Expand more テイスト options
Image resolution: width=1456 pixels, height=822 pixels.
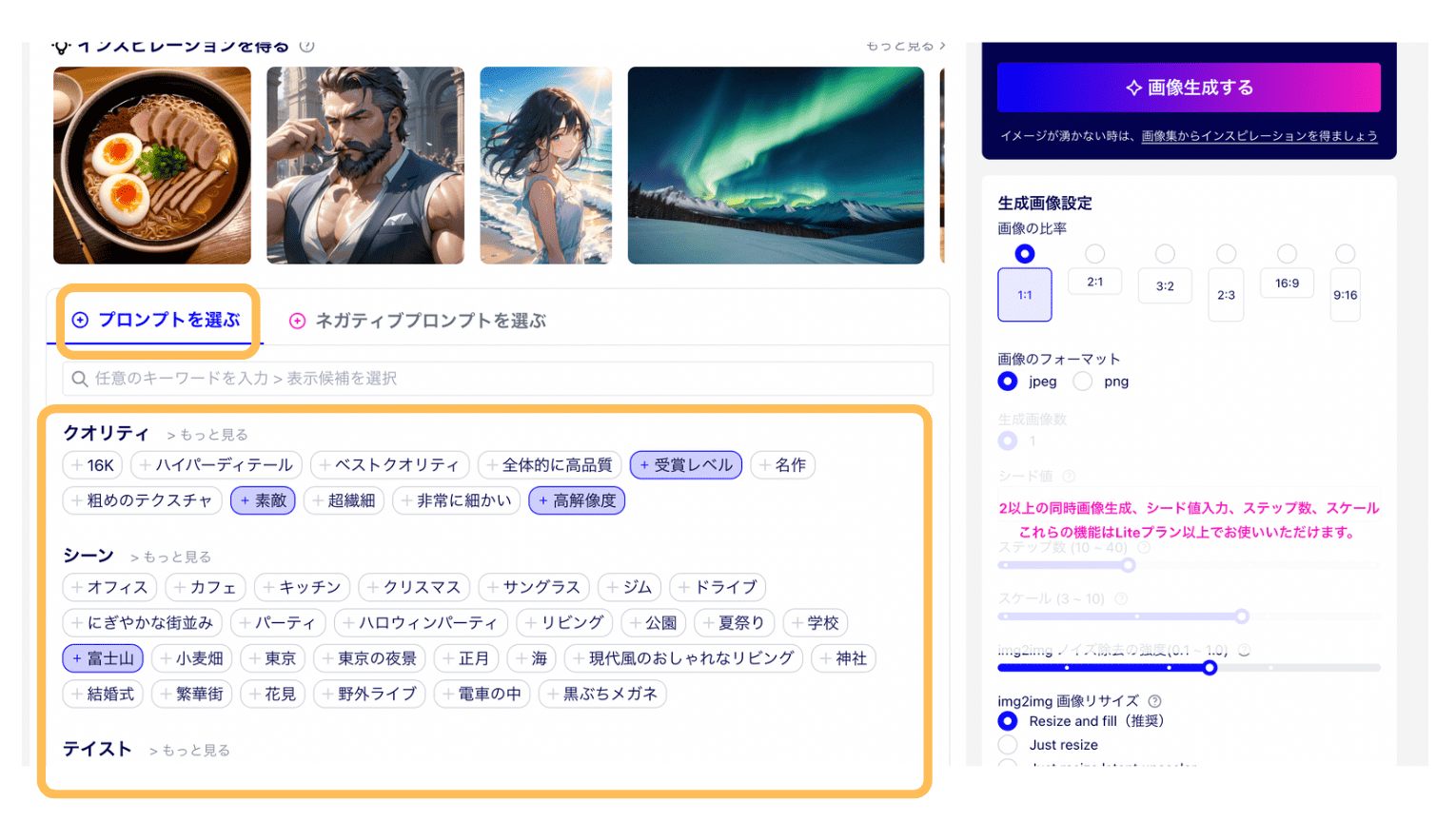pyautogui.click(x=189, y=751)
